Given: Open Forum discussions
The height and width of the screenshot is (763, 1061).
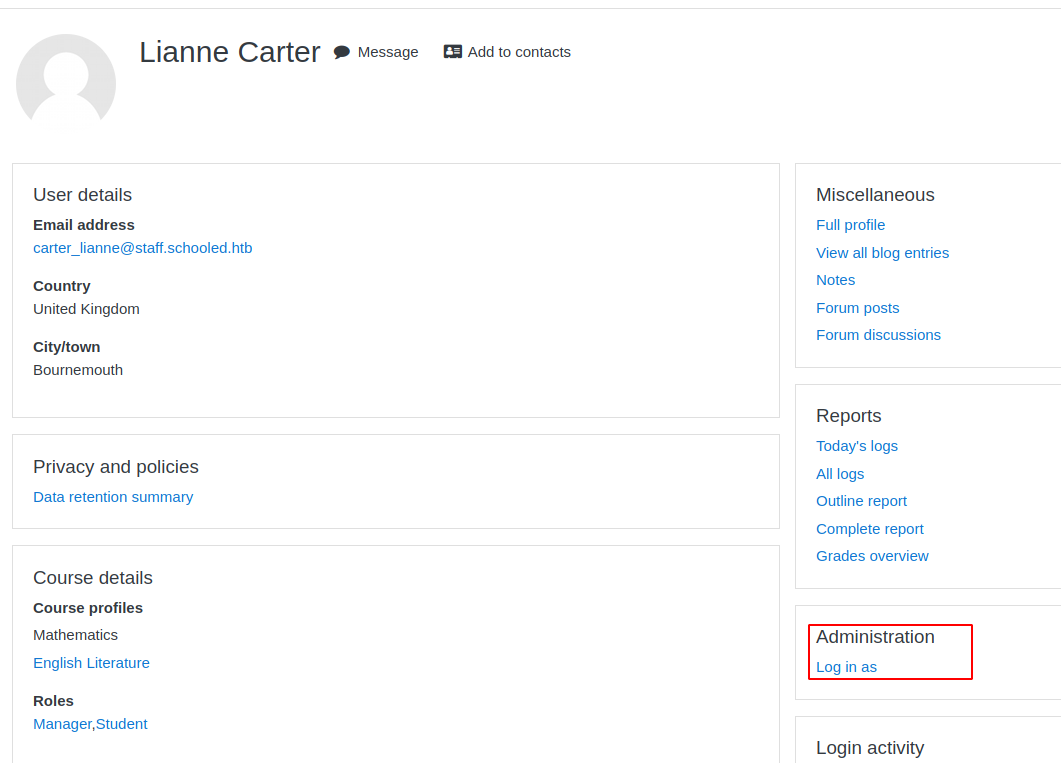Looking at the screenshot, I should coord(878,335).
